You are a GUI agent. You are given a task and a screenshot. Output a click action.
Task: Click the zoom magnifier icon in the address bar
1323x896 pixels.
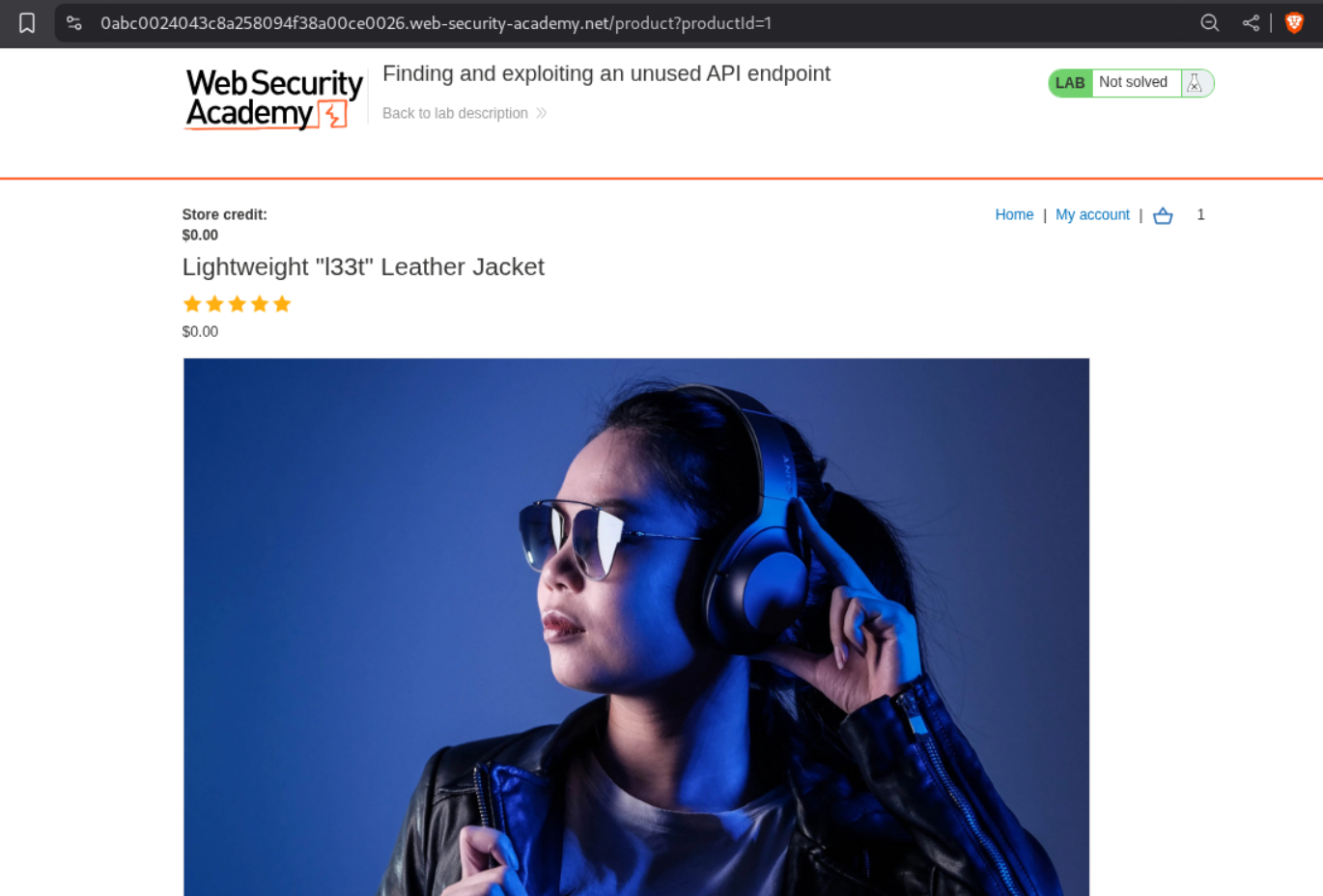point(1209,23)
